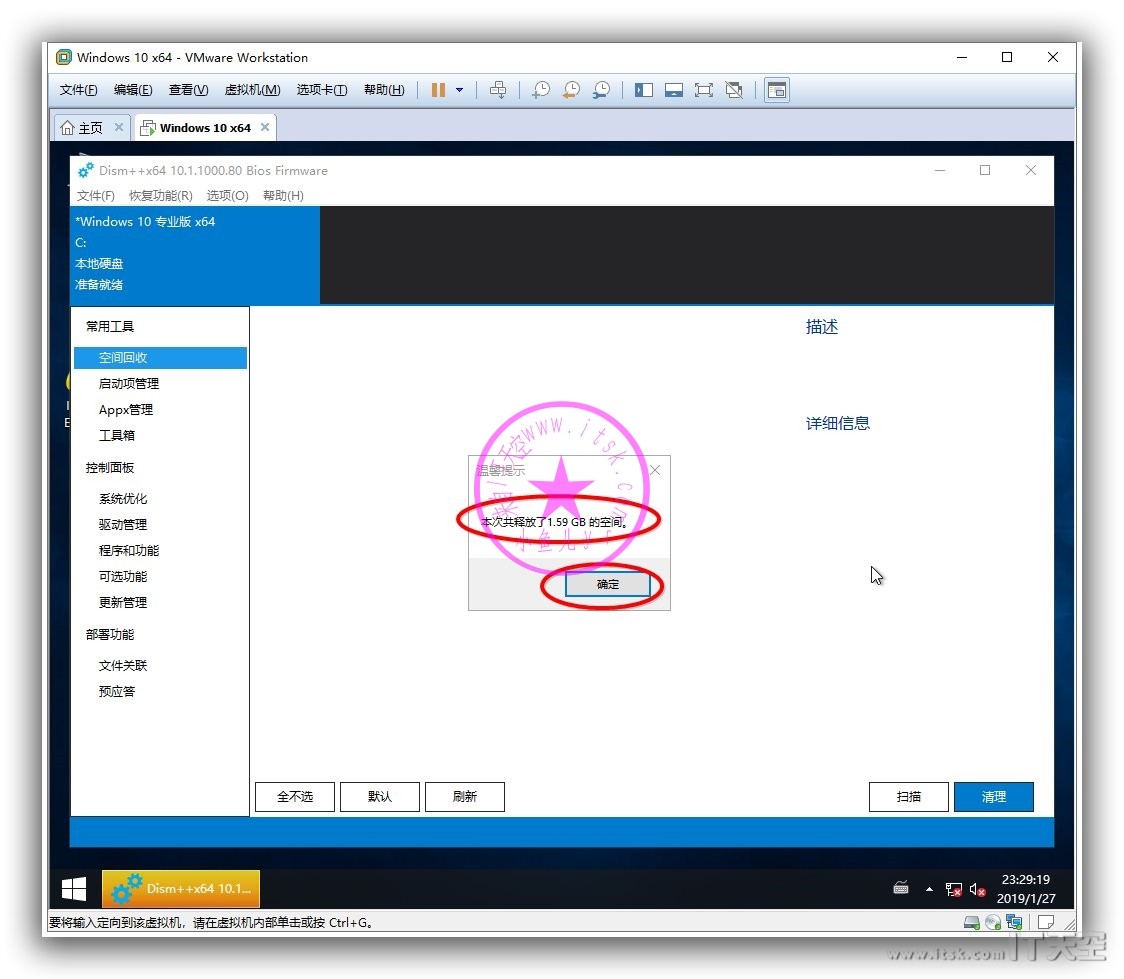Click the muted volume tray icon

pos(977,889)
